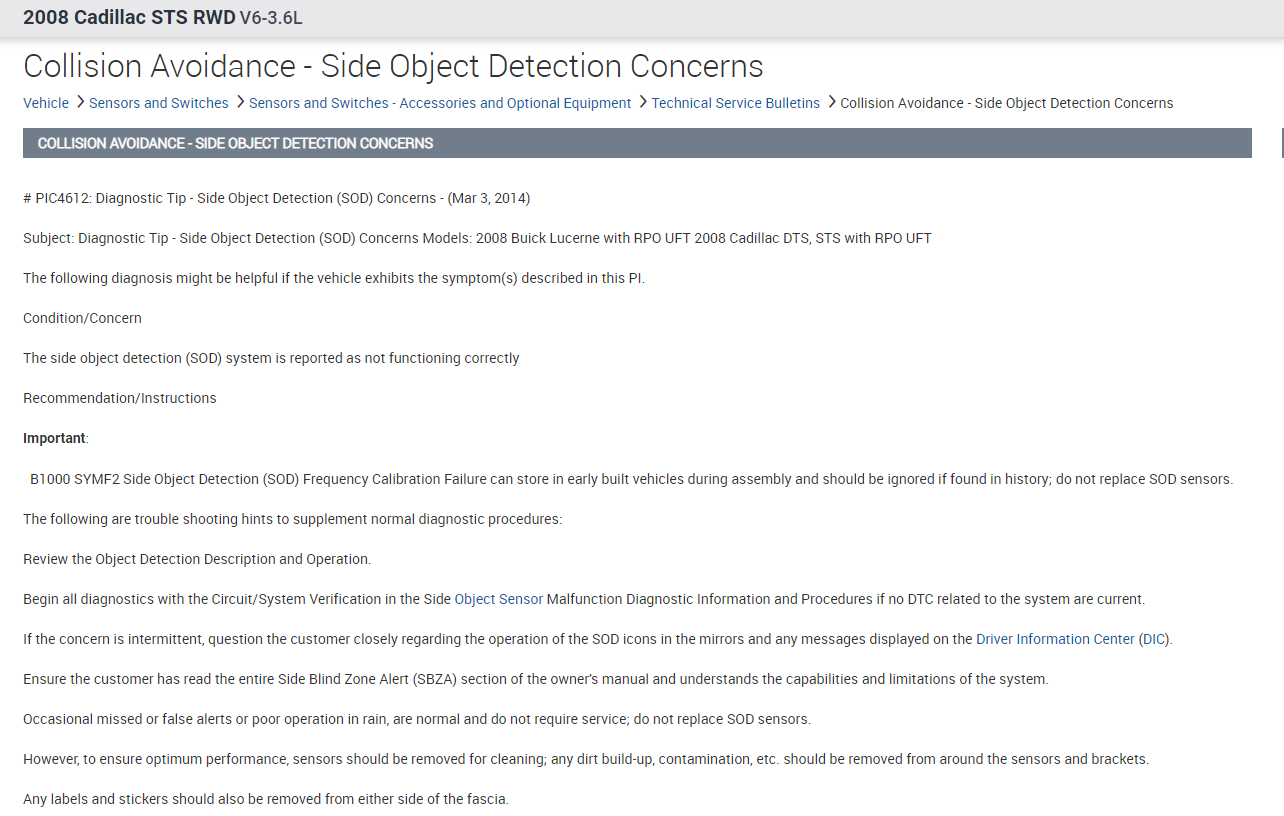The height and width of the screenshot is (816, 1284).
Task: Click the bold Important label
Action: [x=54, y=438]
